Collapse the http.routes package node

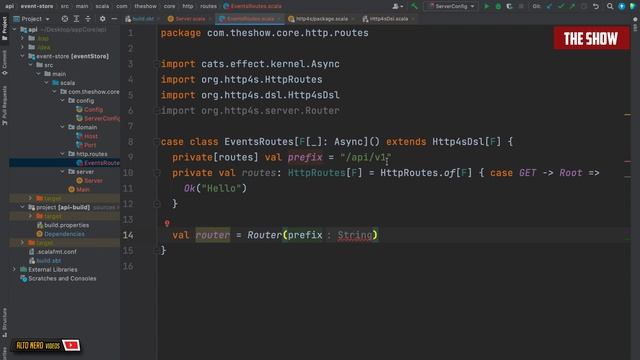[62, 154]
